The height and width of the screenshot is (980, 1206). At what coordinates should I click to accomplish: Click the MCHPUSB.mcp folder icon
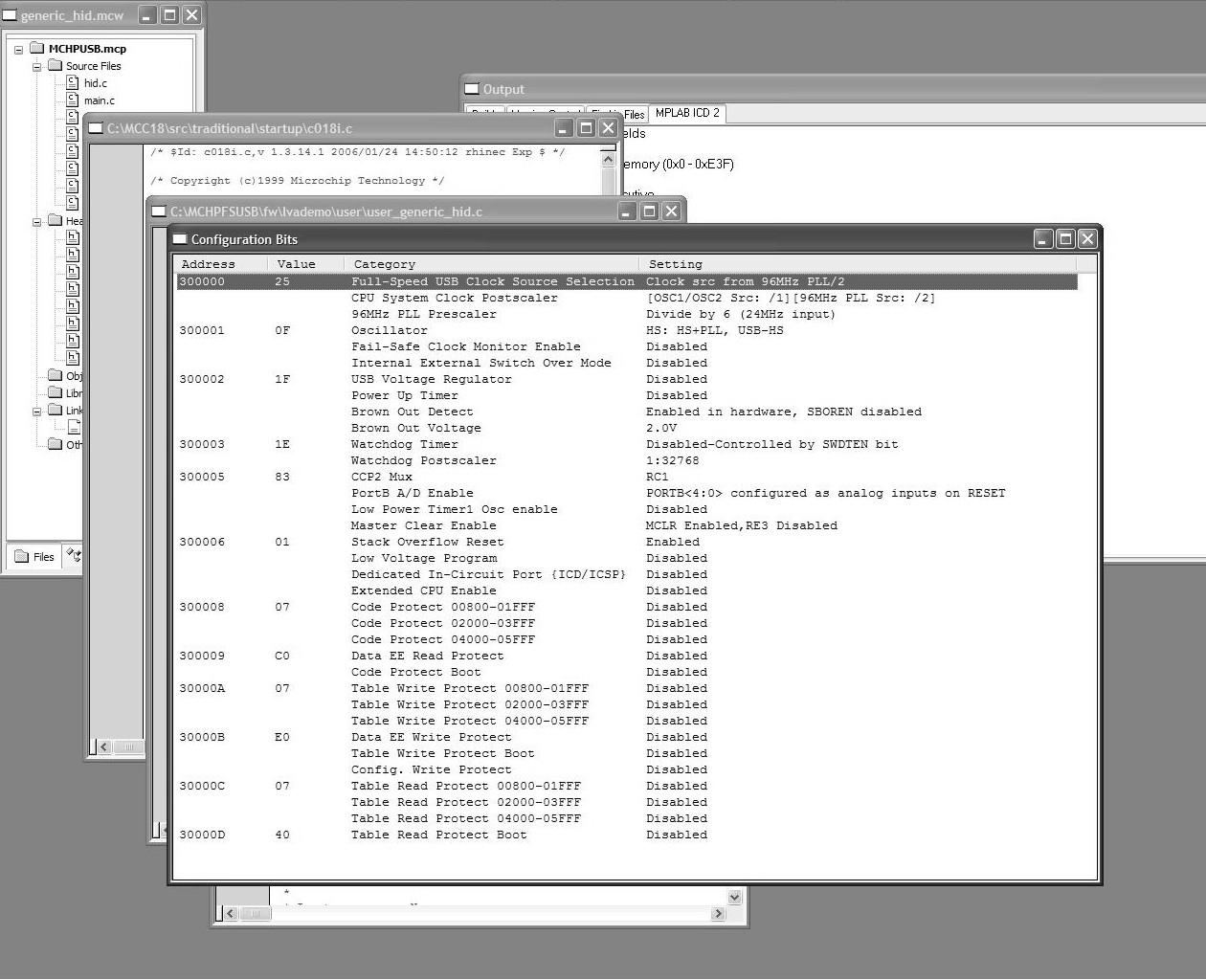[x=37, y=48]
